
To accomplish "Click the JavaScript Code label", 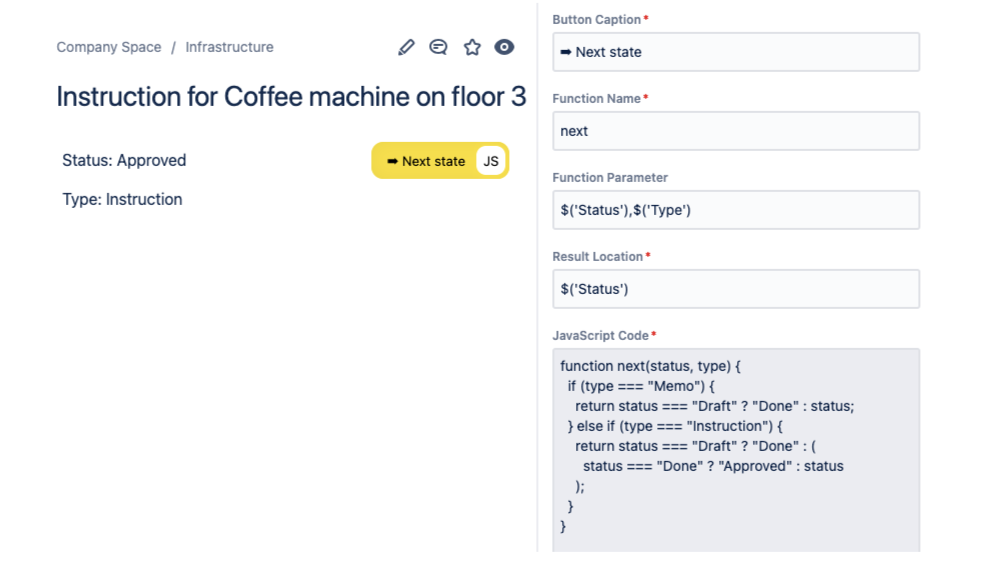I will click(x=601, y=336).
